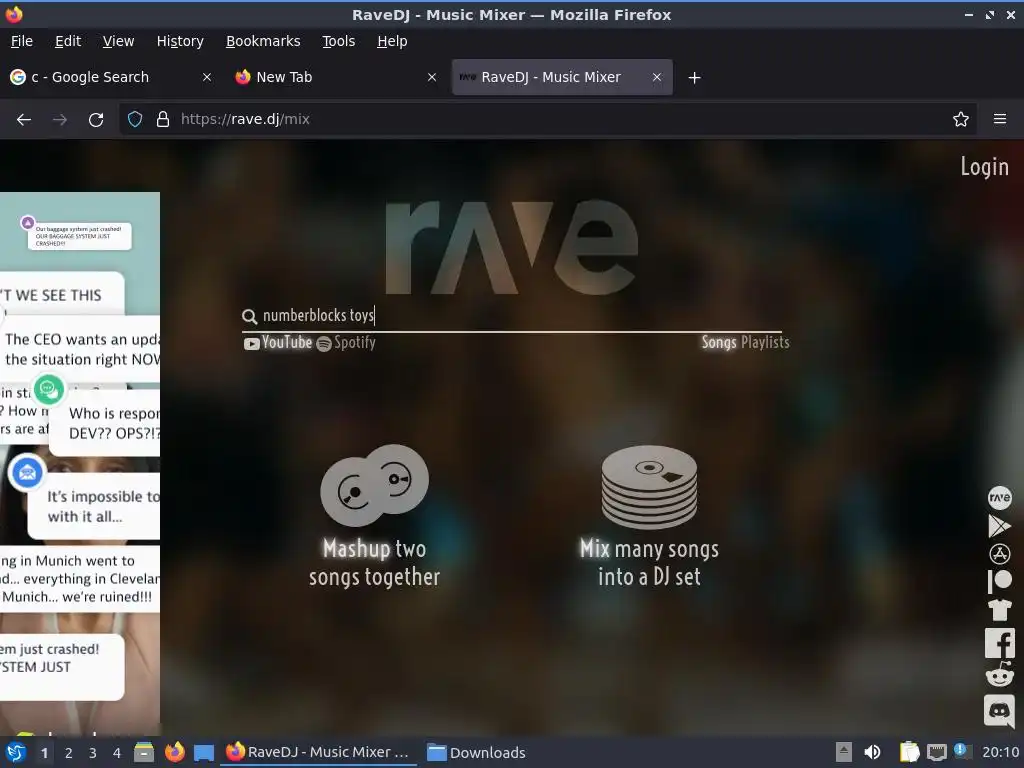Close the Google Search tab
The image size is (1024, 768).
206,77
